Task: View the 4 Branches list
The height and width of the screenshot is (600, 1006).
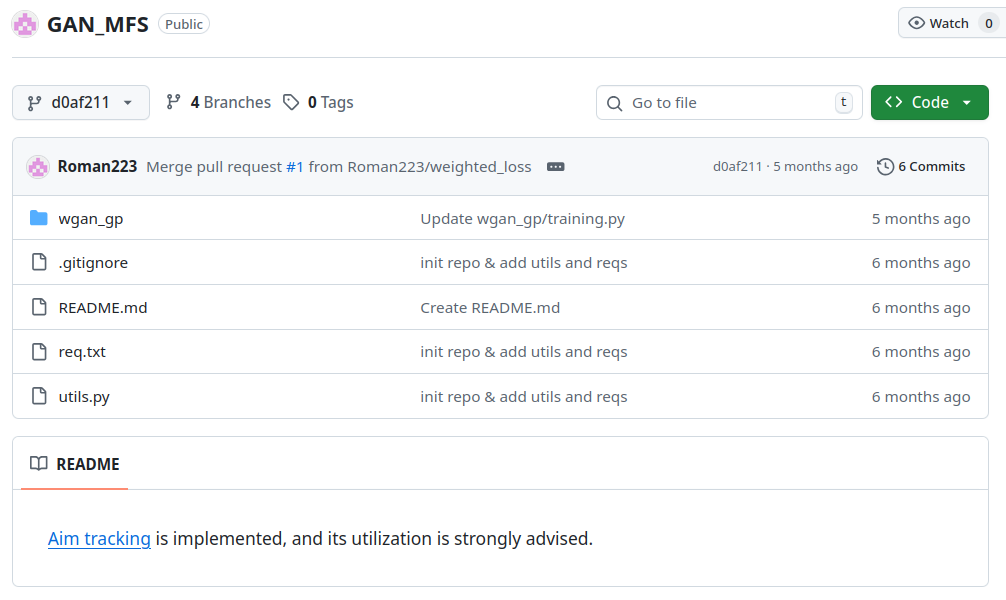Action: click(x=218, y=102)
